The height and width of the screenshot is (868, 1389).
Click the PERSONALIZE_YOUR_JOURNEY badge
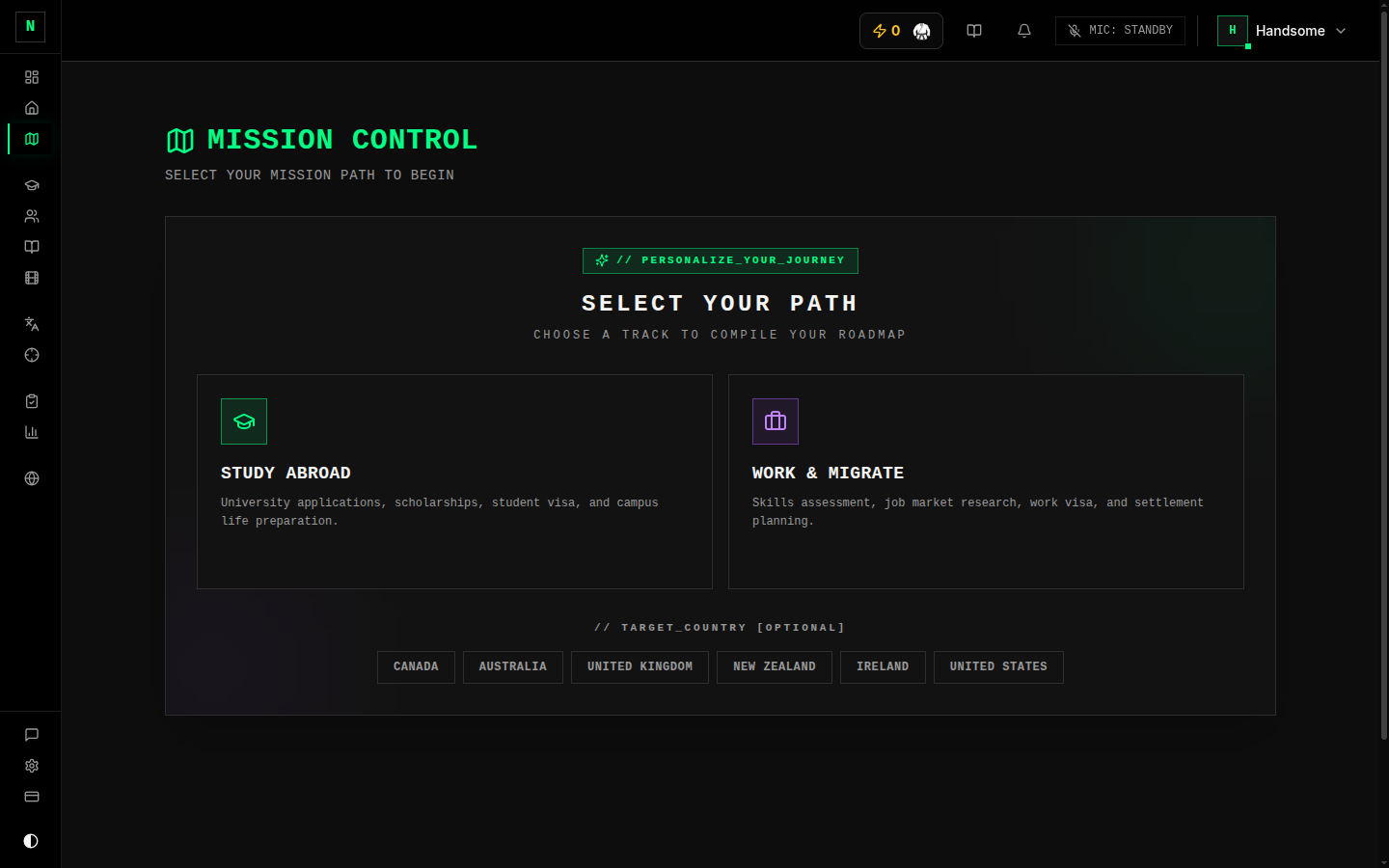pyautogui.click(x=721, y=260)
